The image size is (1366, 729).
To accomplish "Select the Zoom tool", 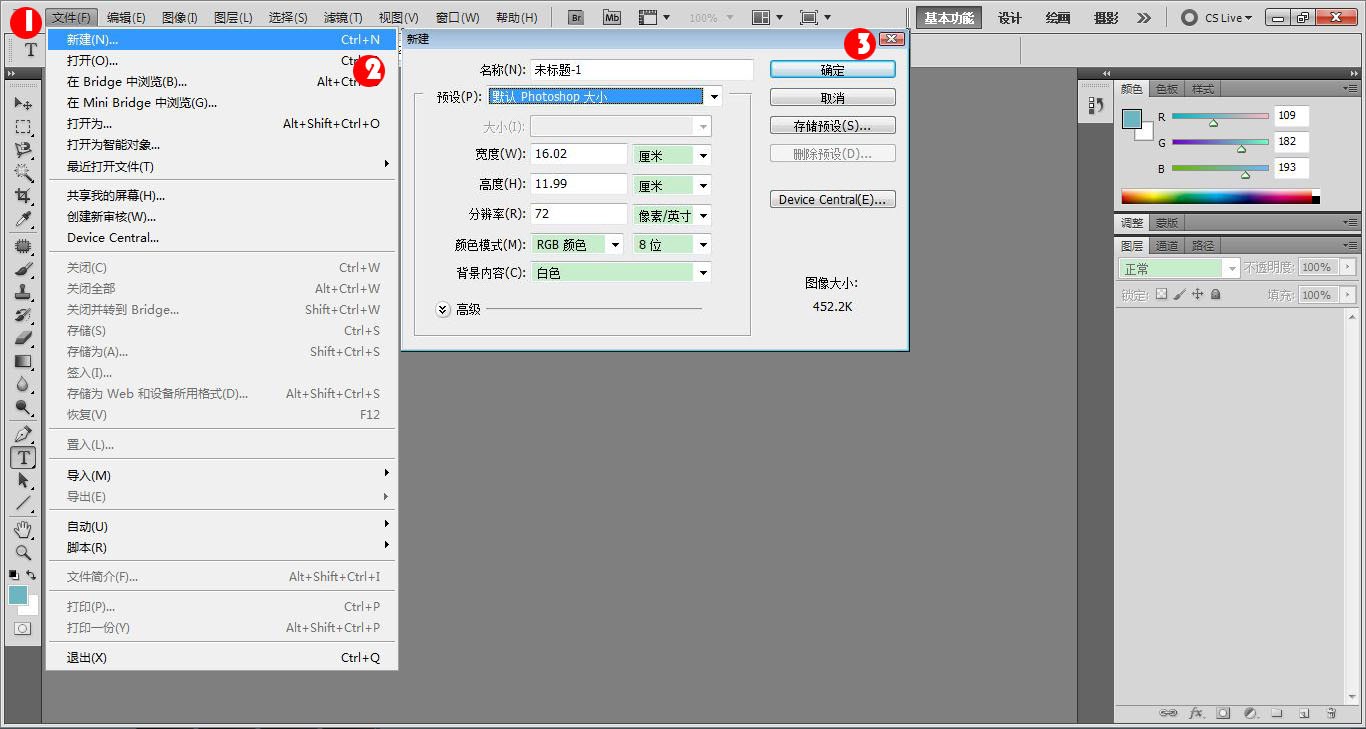I will [x=23, y=552].
